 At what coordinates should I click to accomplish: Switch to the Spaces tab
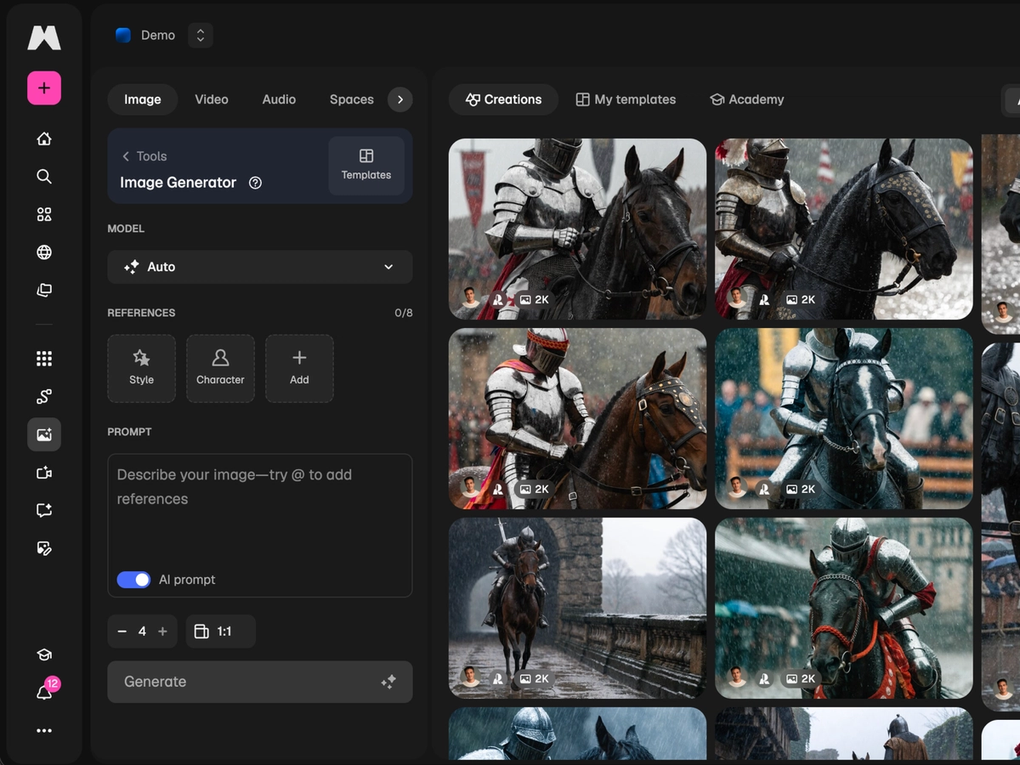351,100
